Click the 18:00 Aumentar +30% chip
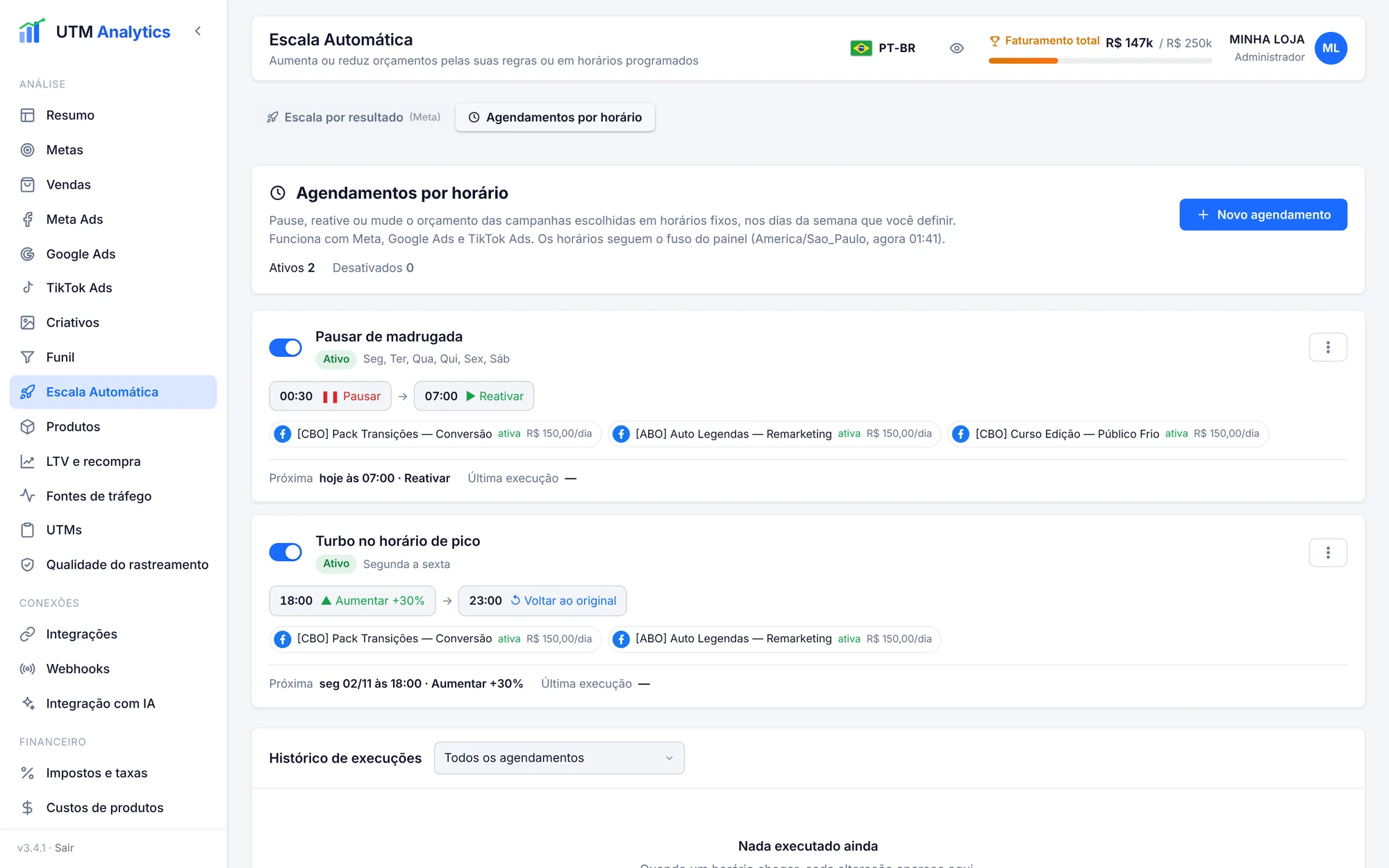Viewport: 1389px width, 868px height. point(352,601)
